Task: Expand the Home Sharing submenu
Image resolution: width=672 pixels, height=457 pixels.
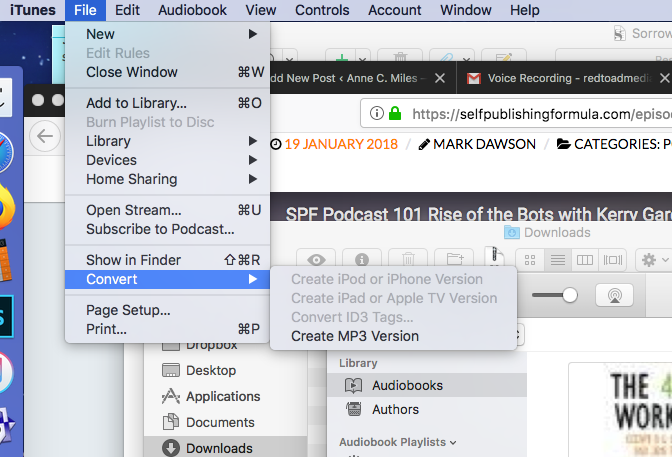Action: pos(167,179)
